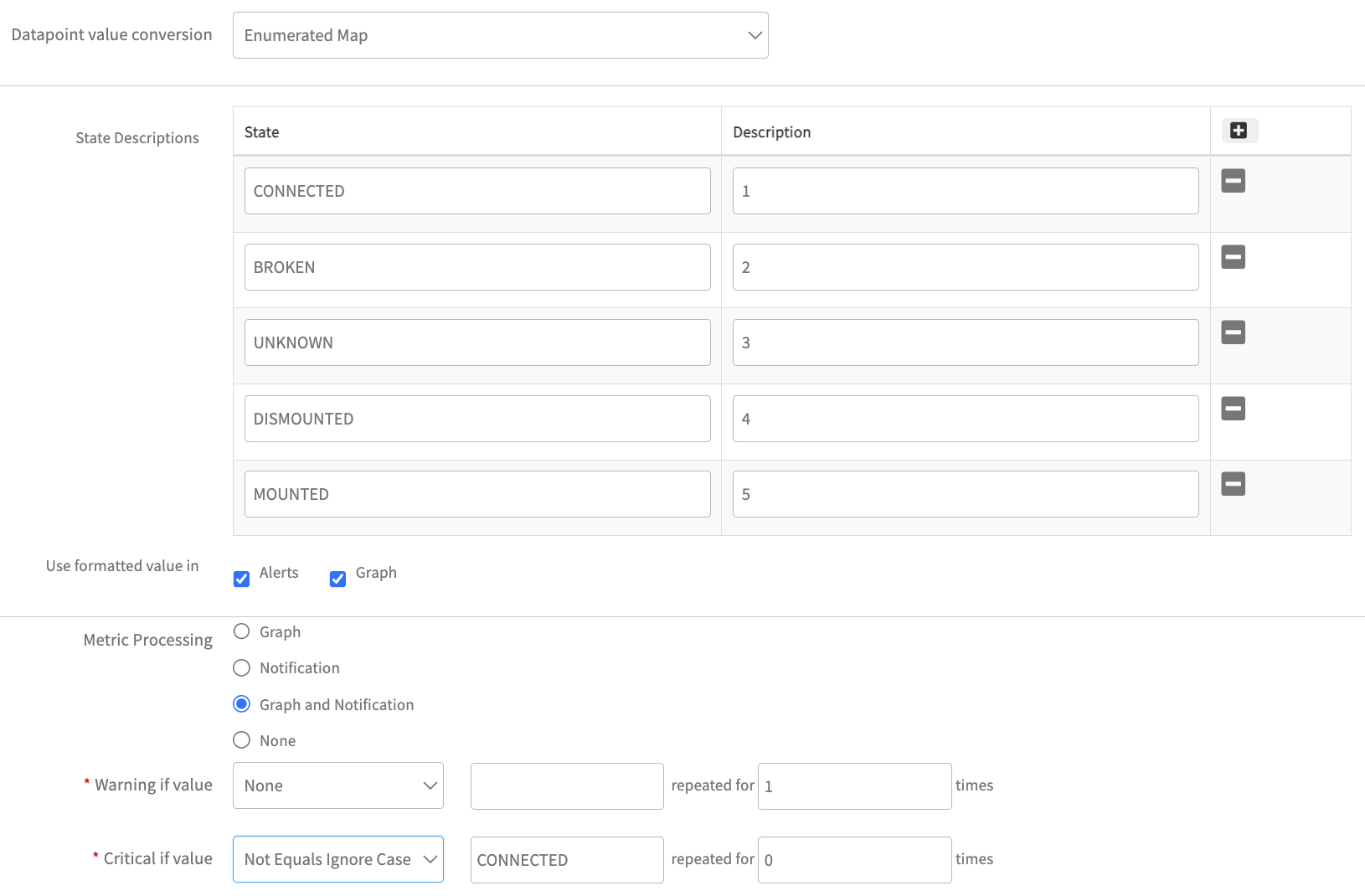This screenshot has height=896, width=1365.
Task: Focus the Critical value field containing CONNECTED
Action: [567, 860]
